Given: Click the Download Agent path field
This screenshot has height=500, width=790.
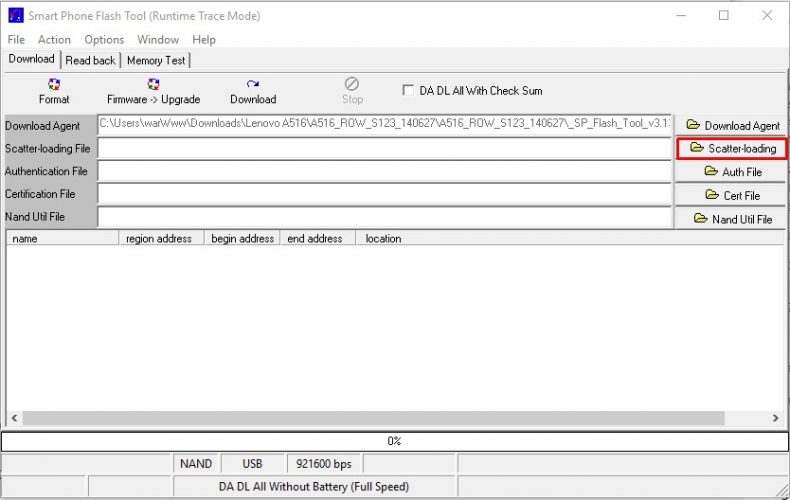Looking at the screenshot, I should coord(384,125).
